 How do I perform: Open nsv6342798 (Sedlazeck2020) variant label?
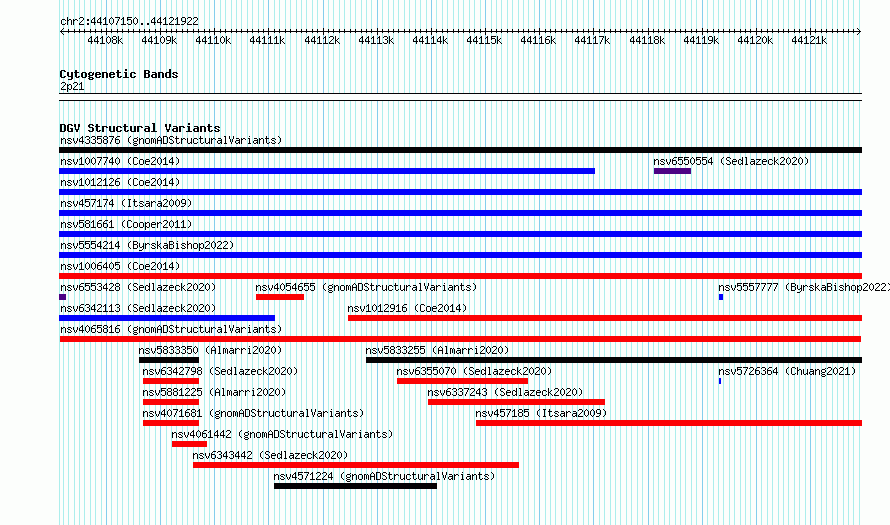[220, 371]
